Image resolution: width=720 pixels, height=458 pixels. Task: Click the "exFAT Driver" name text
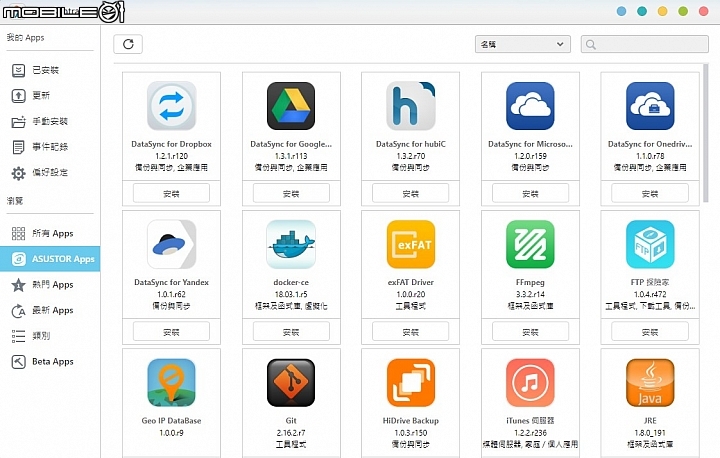[x=411, y=282]
